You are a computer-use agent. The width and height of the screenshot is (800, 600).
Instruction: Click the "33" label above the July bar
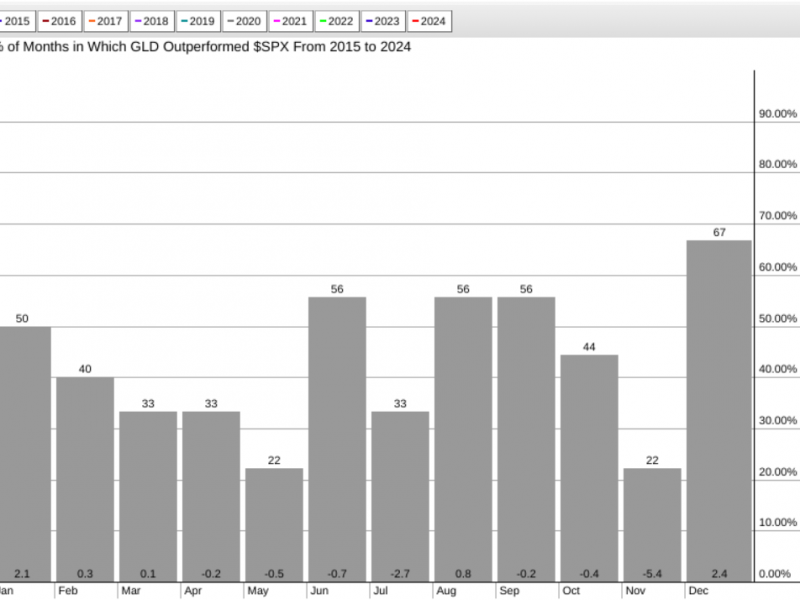[400, 404]
